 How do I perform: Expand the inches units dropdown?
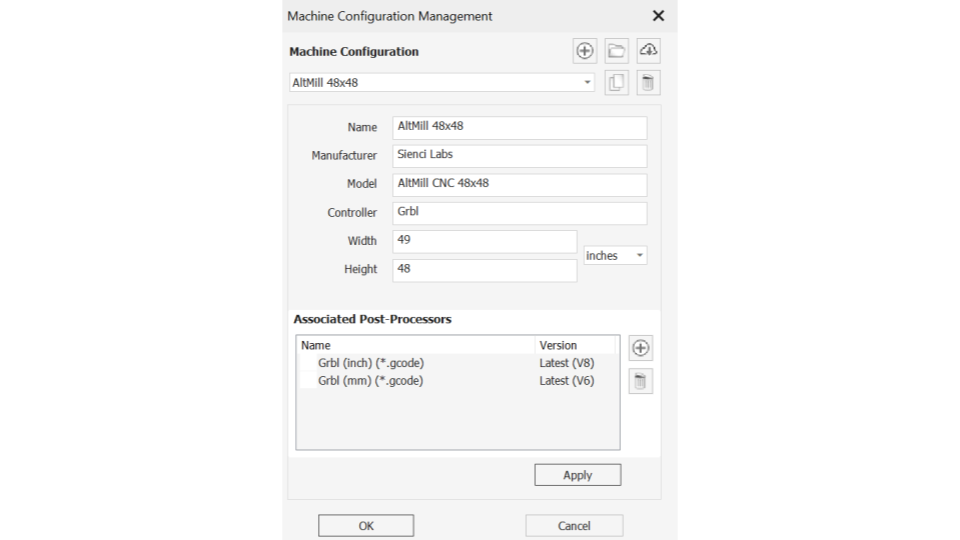(615, 256)
